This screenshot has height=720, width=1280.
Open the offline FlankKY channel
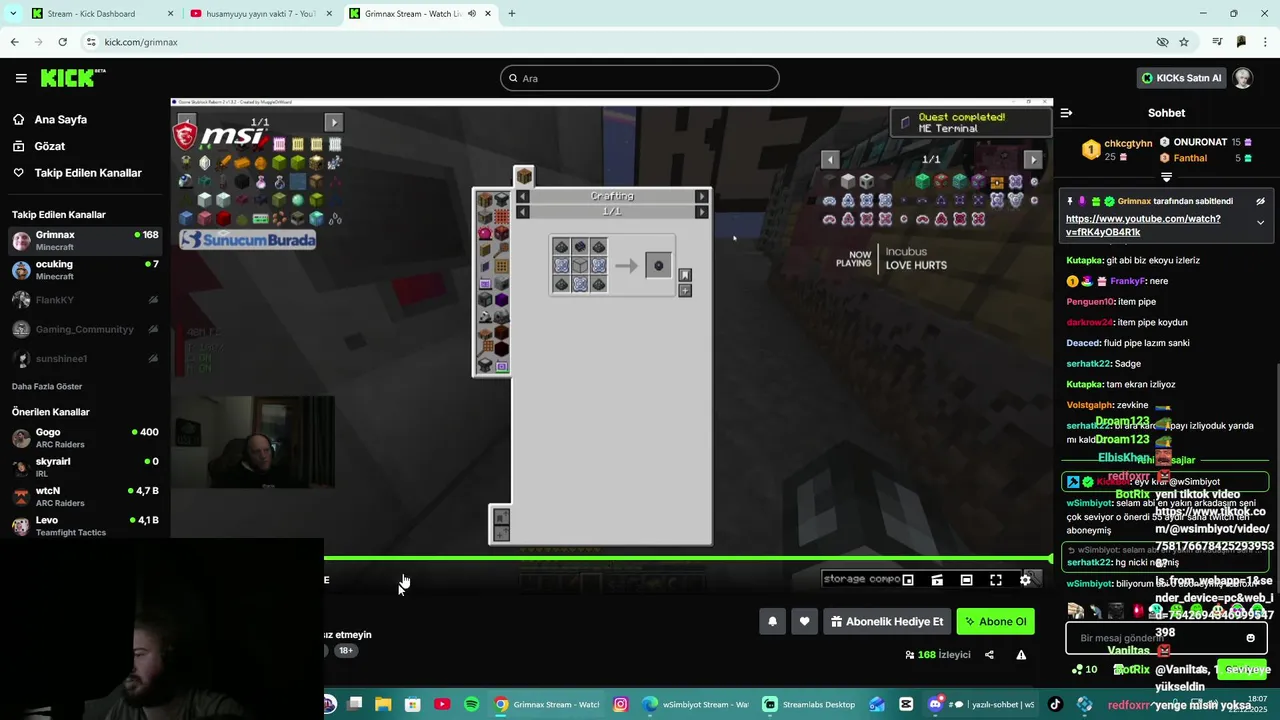[x=85, y=300]
